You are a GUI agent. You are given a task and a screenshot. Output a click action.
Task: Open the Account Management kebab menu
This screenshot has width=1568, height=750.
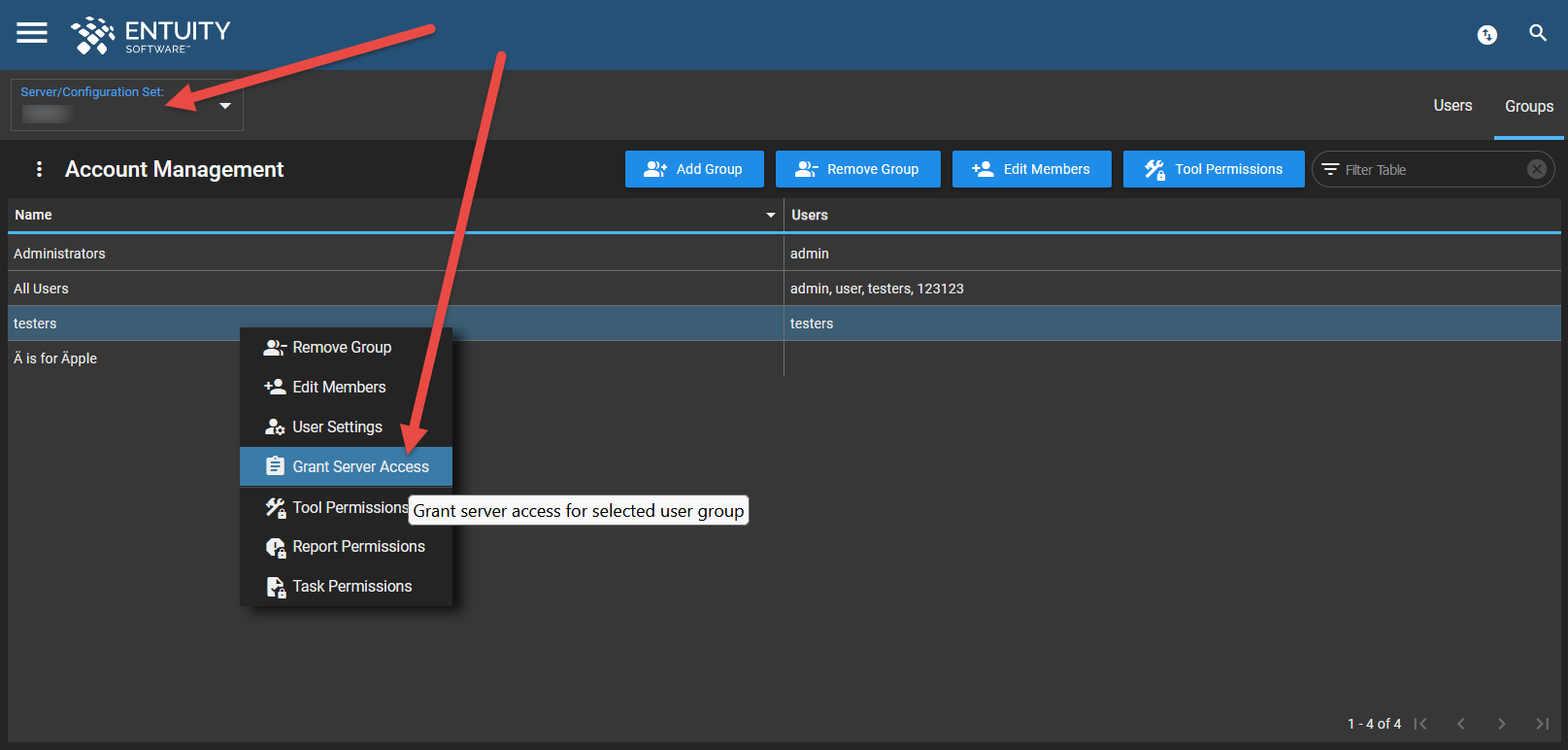[x=39, y=169]
